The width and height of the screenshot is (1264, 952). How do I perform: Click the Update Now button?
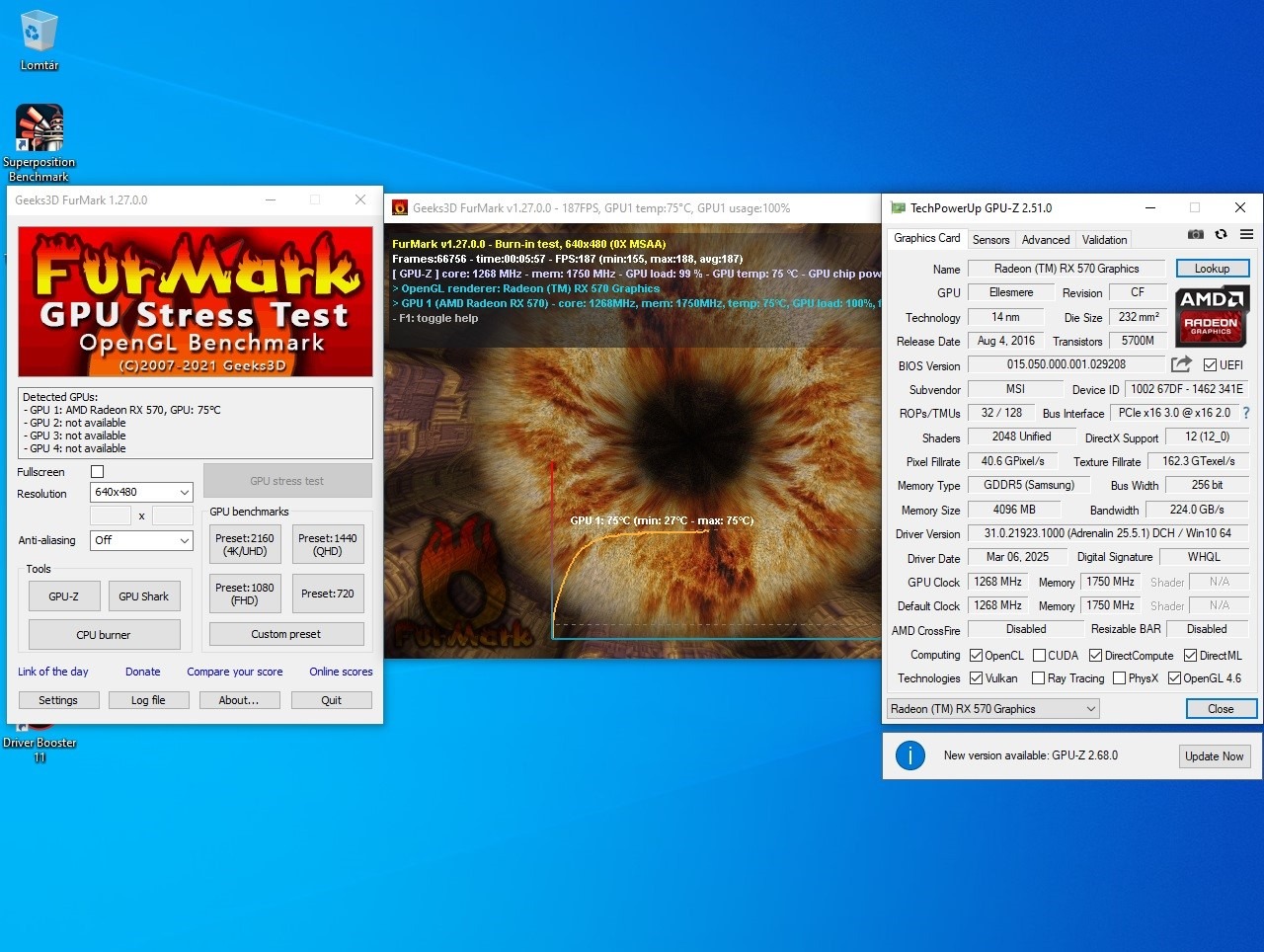(1215, 756)
